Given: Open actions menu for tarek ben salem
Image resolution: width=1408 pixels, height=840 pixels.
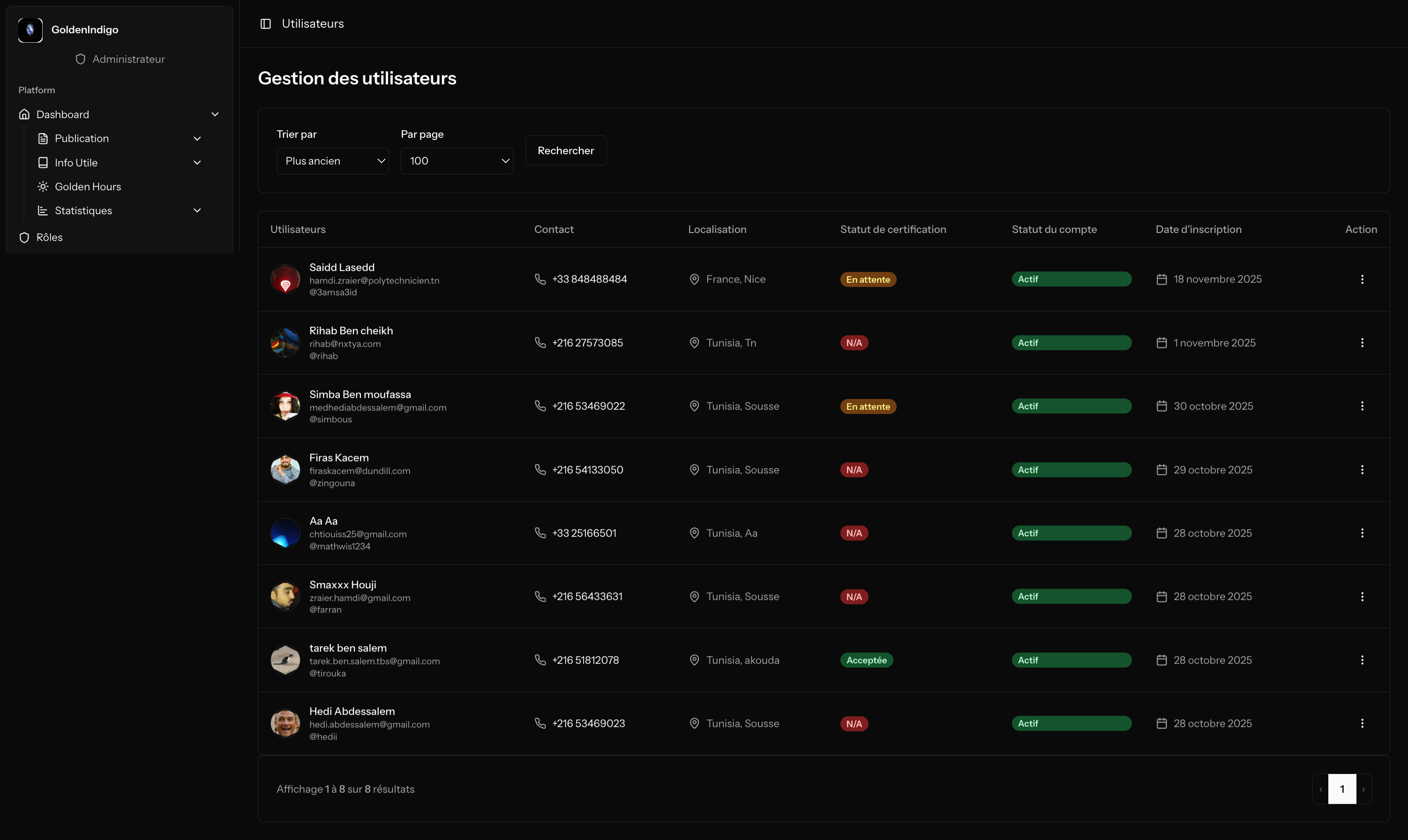Looking at the screenshot, I should [x=1362, y=660].
